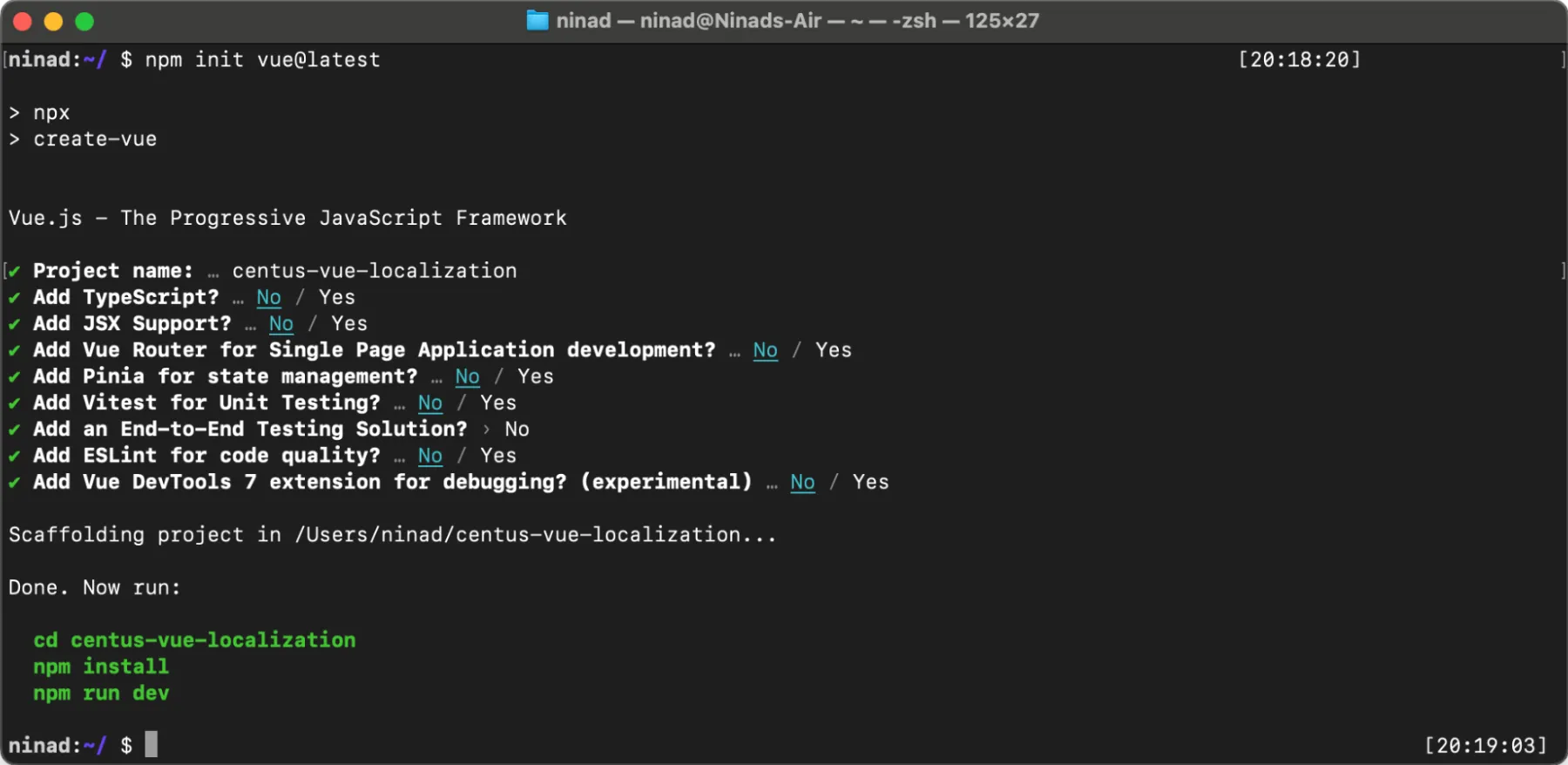Viewport: 1568px width, 765px height.
Task: Click the 'Project name:' prompt label
Action: [x=113, y=271]
